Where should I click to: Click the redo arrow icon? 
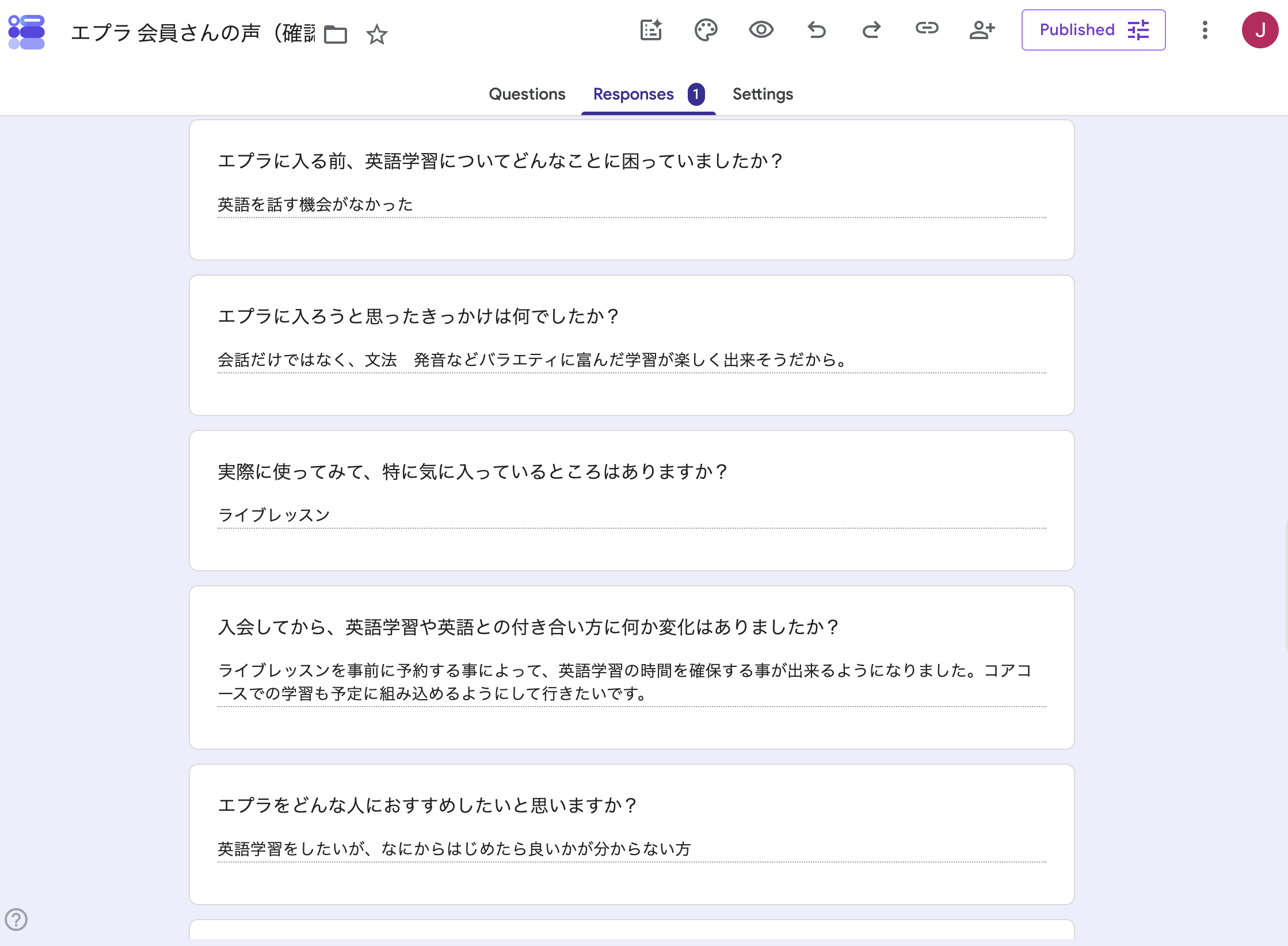tap(871, 29)
